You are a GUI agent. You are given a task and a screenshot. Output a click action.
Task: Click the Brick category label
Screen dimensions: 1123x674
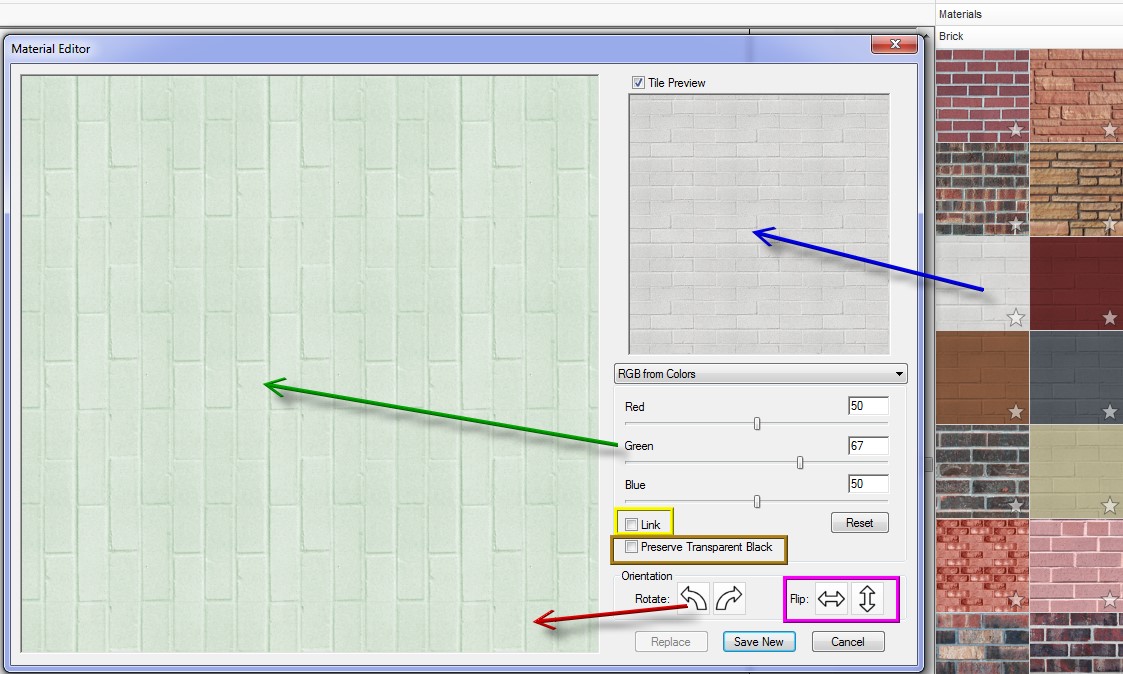coord(951,36)
